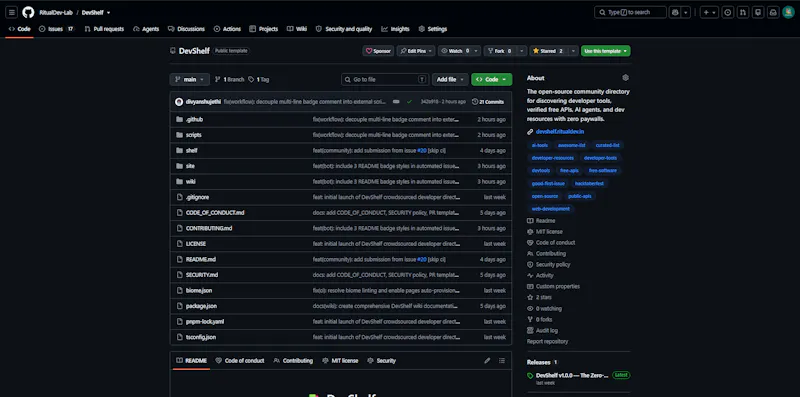Screen dimensions: 800x397
Task: Open notifications inbox icon
Action: pos(773,12)
